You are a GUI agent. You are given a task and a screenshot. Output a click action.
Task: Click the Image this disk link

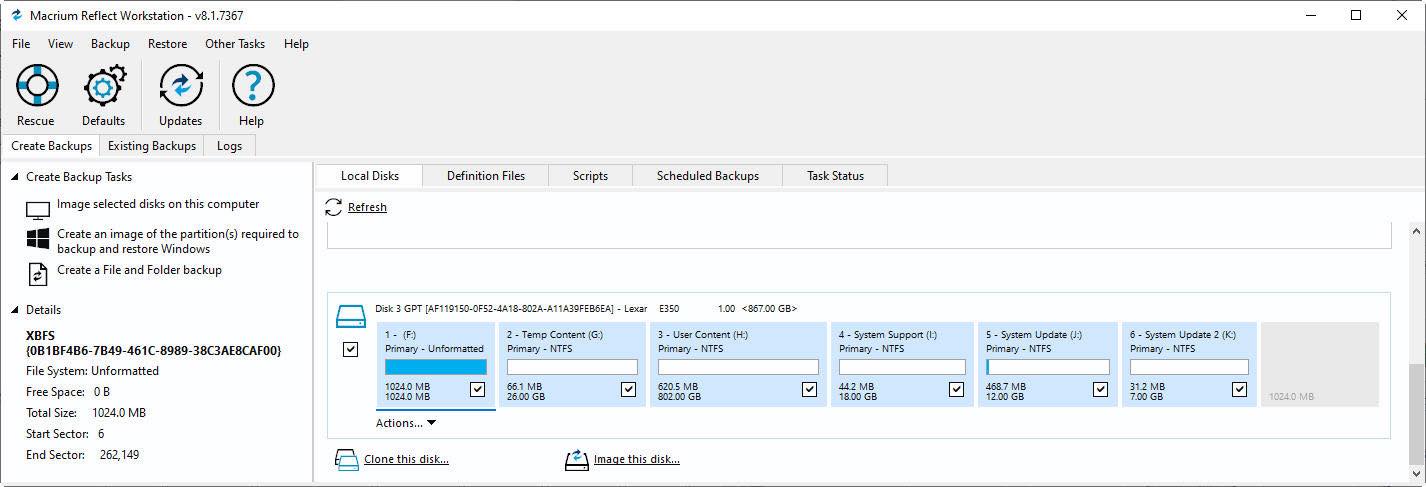[637, 460]
